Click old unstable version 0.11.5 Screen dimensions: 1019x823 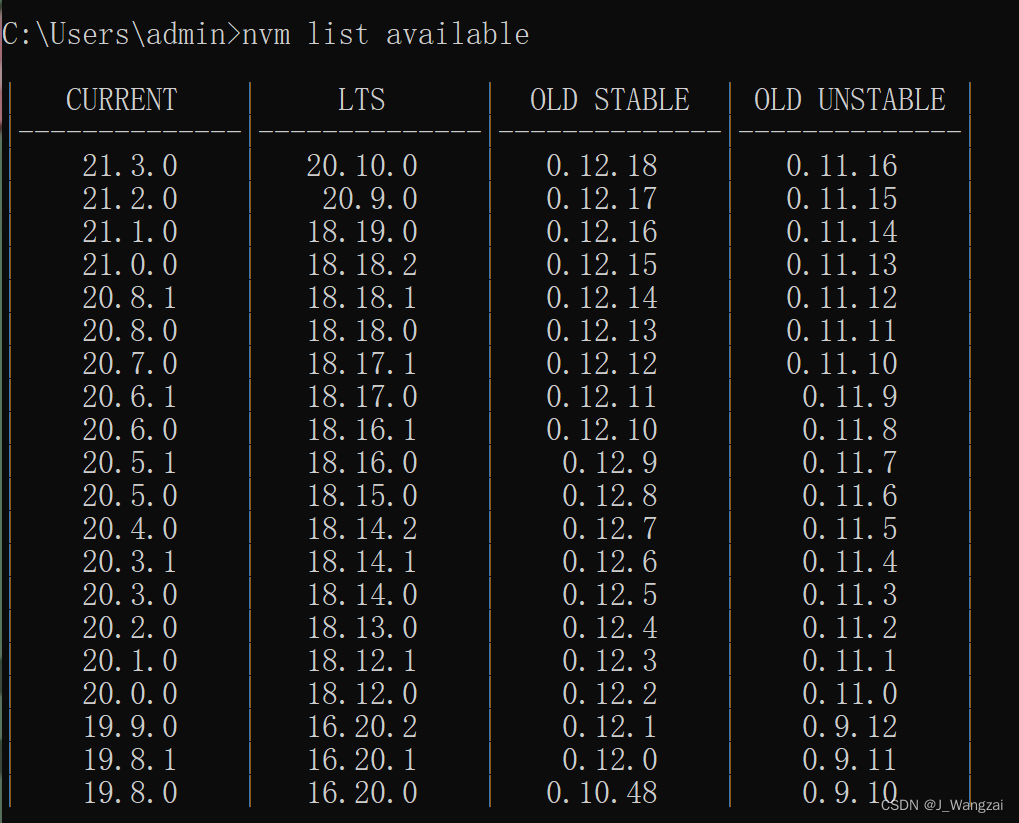click(849, 529)
